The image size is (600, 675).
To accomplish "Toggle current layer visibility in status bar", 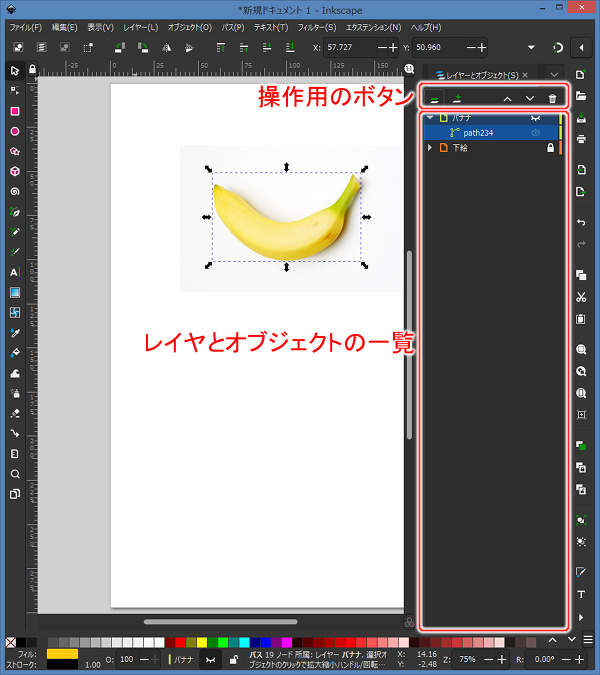I will tap(210, 660).
